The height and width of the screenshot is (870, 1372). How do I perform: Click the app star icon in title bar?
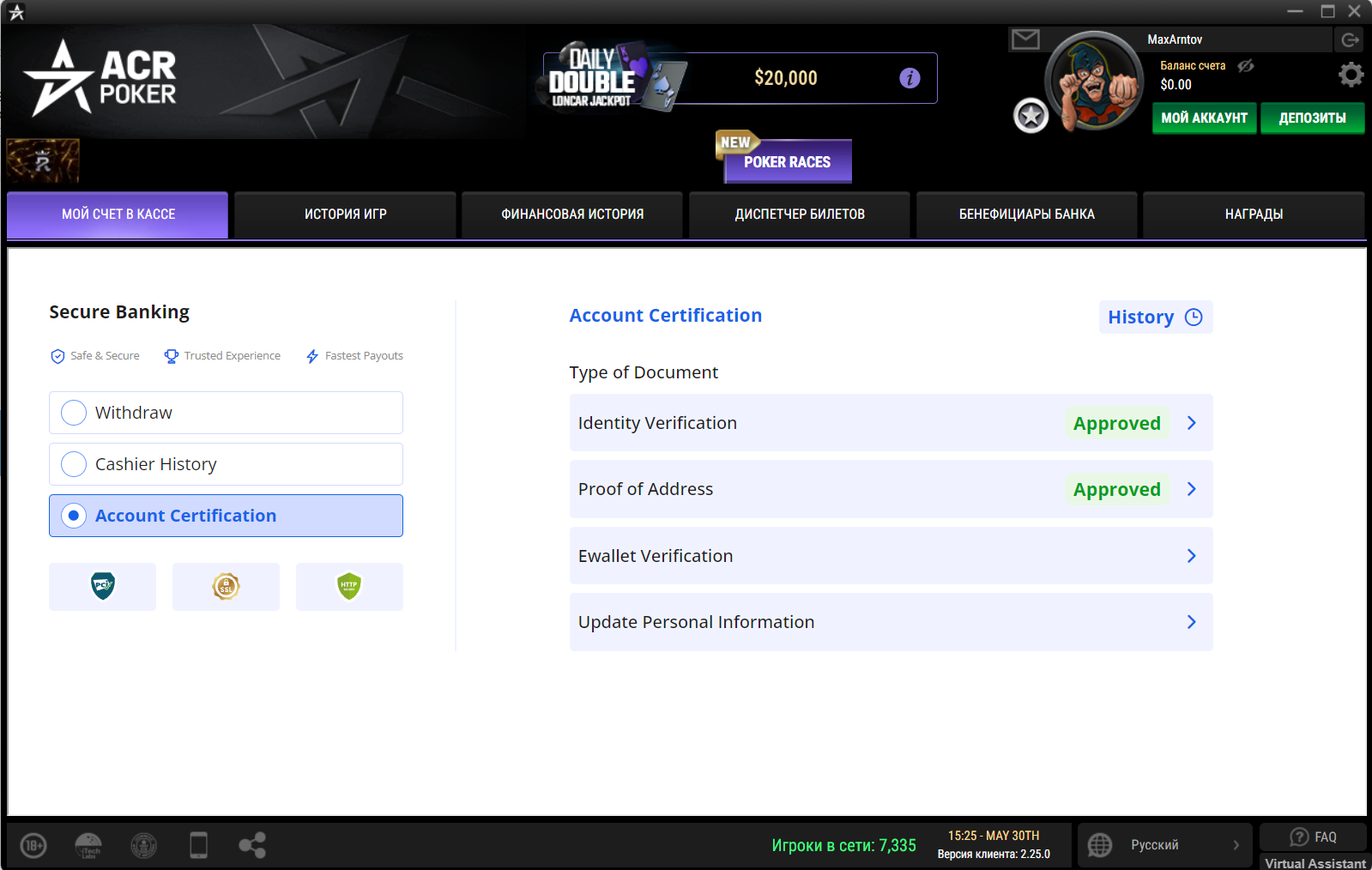coord(16,11)
